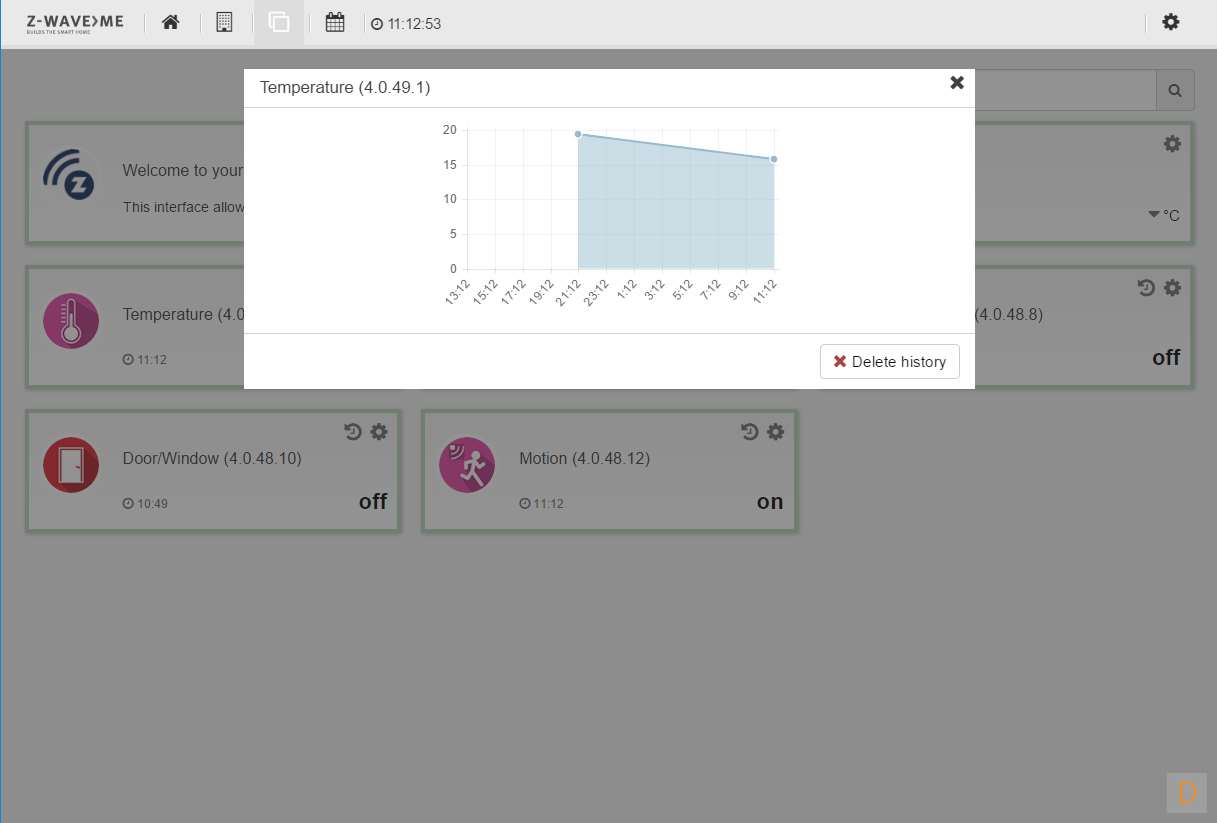Click the 10:49 timestamp on Door/Window
Image resolution: width=1217 pixels, height=823 pixels.
click(146, 504)
